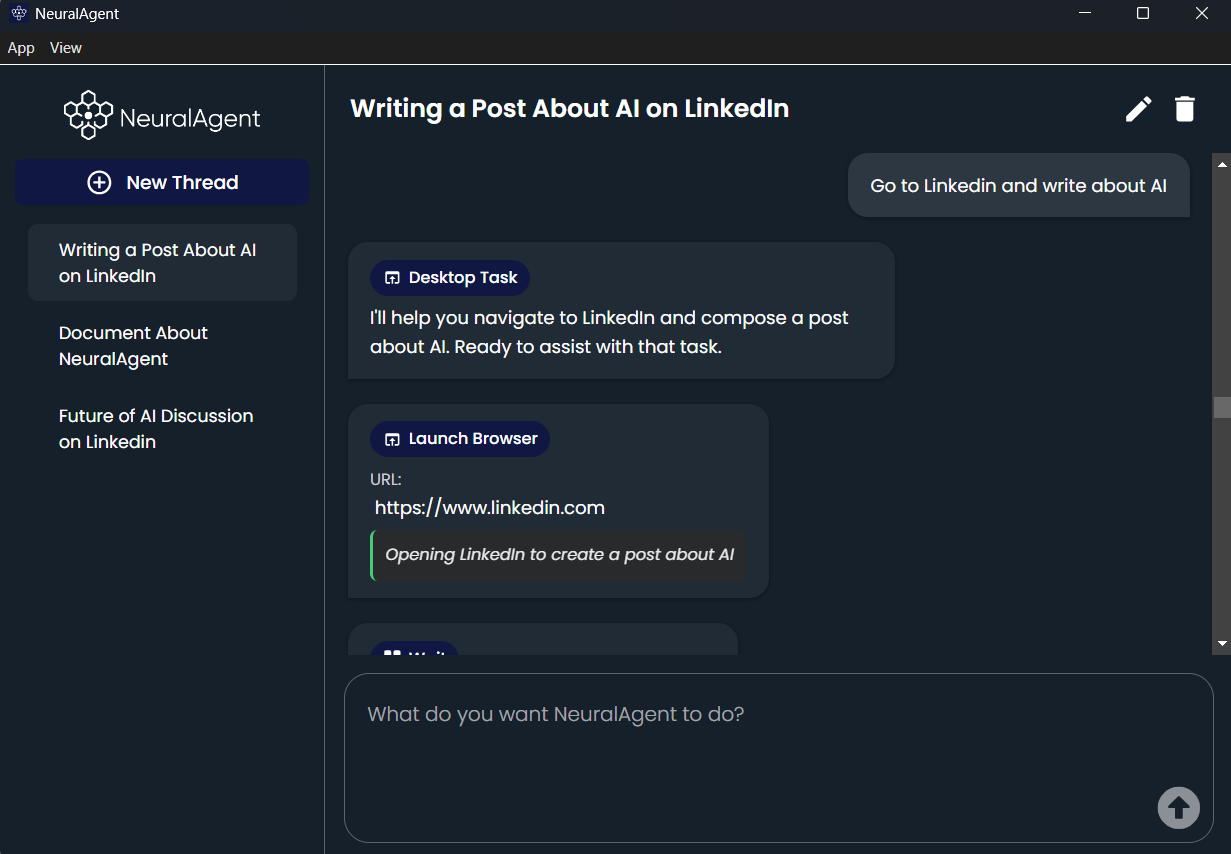Maximize the NeuralAgent window
Viewport: 1231px width, 854px height.
coord(1143,14)
